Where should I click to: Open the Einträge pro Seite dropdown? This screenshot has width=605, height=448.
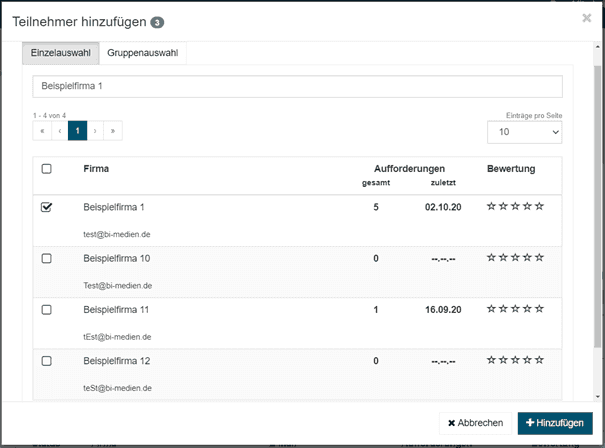click(524, 132)
